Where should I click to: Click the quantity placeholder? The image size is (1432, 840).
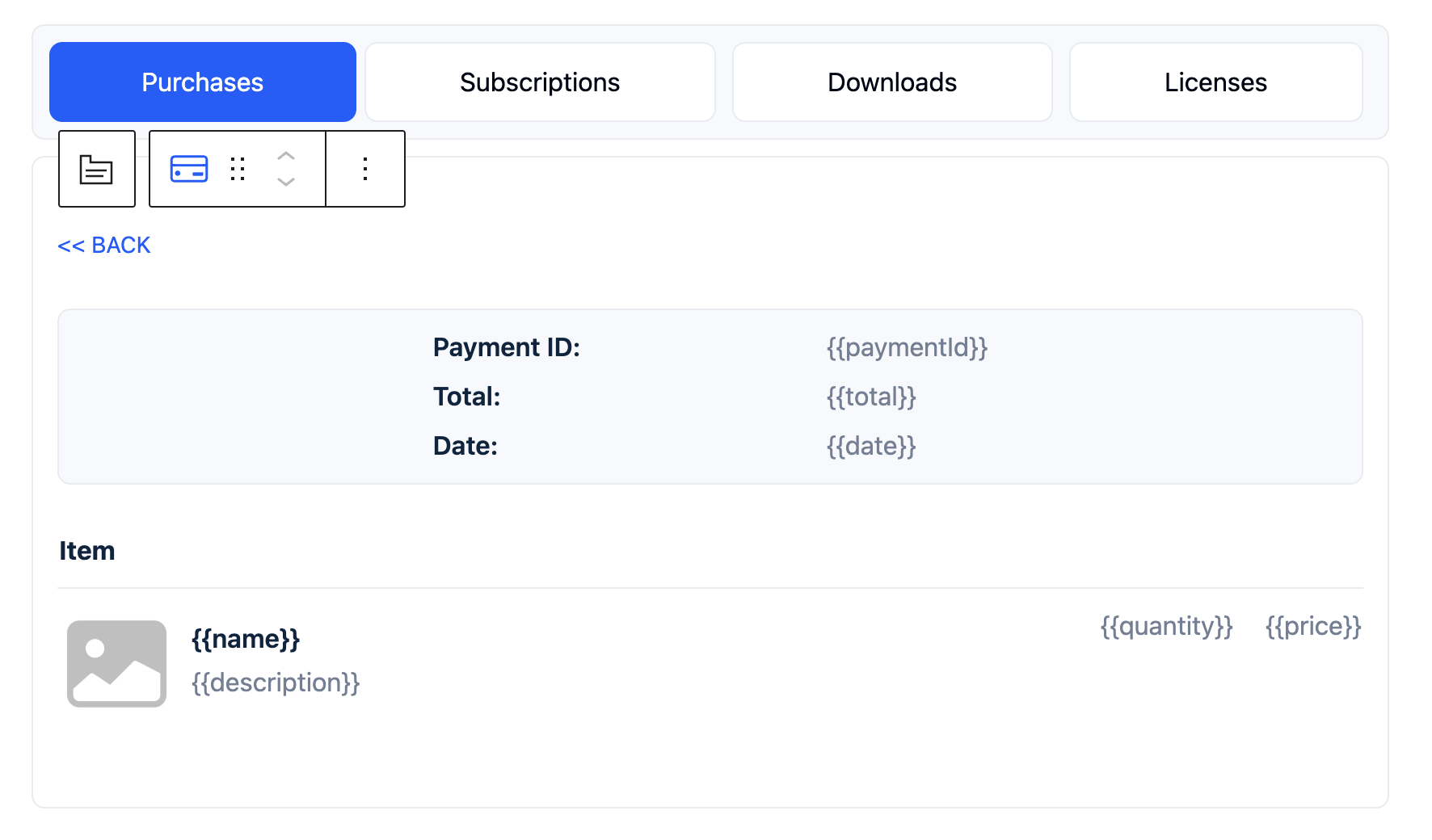click(1166, 626)
